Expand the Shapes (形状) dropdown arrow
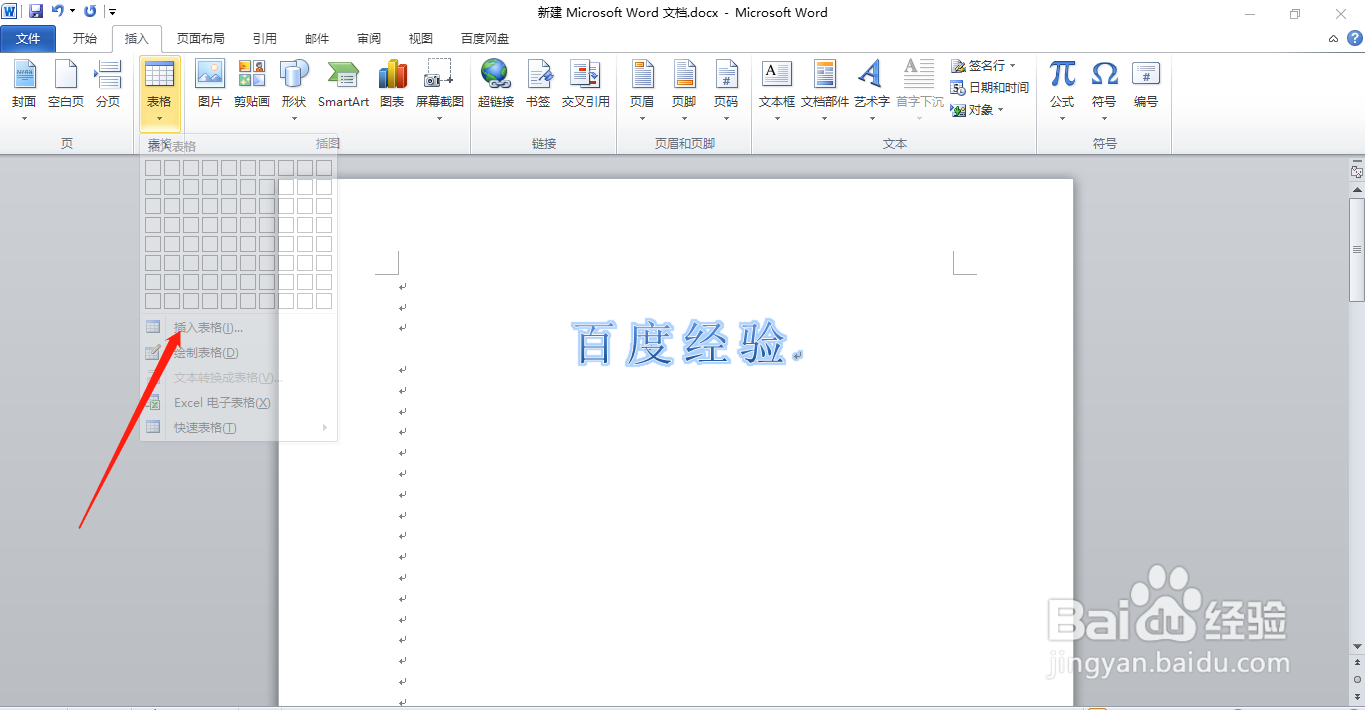This screenshot has width=1365, height=710. 294,119
